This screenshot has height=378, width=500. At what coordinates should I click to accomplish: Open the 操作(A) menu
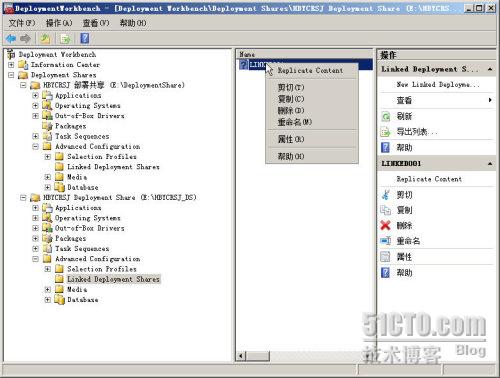[59, 23]
